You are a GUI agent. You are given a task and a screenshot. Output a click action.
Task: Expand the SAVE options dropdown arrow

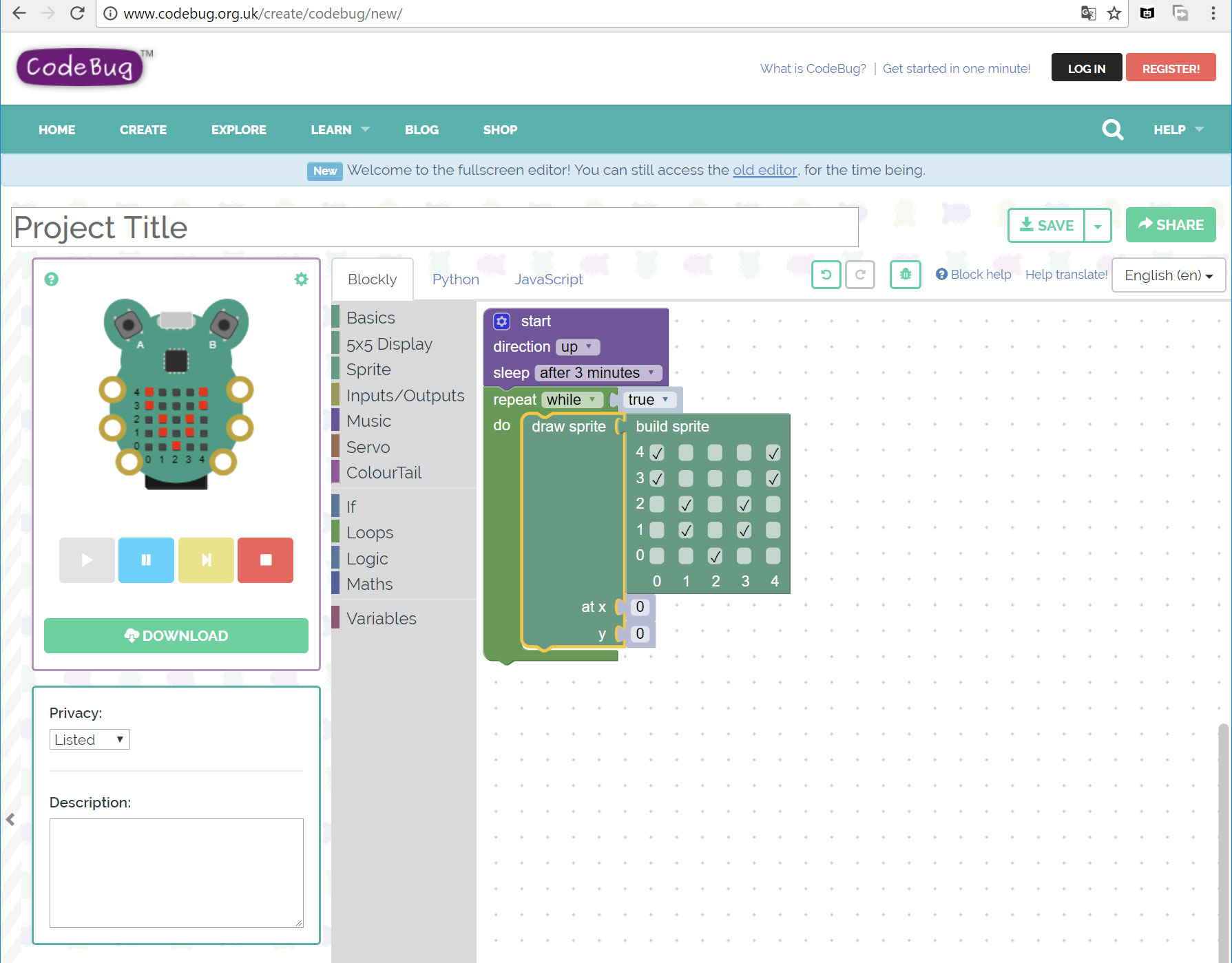[x=1098, y=226]
